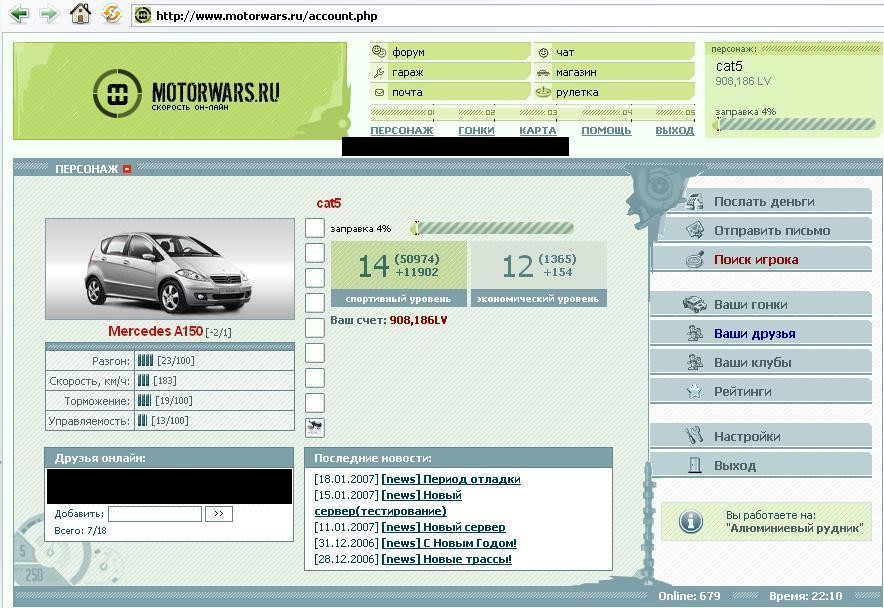This screenshot has height=608, width=884.
Task: Click the browser refresh icon
Action: point(112,14)
